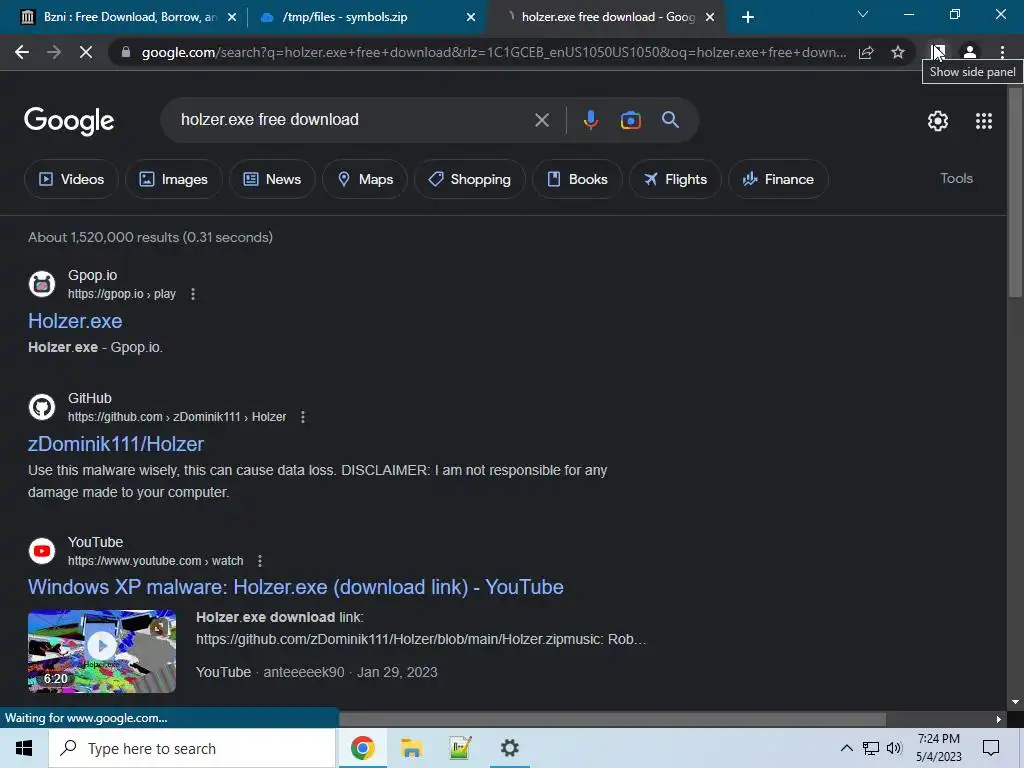Open Holzer.exe Gpop.io result
1024x768 pixels.
tap(75, 321)
